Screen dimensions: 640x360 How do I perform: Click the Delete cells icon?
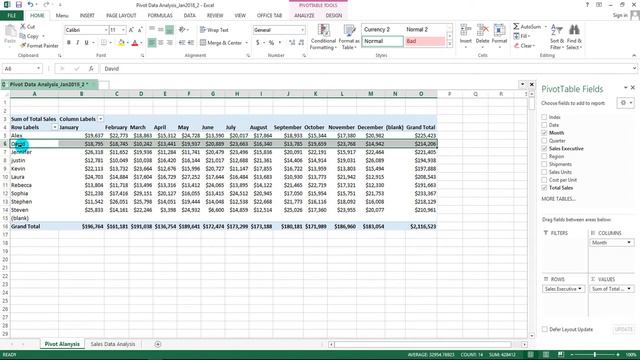(482, 31)
